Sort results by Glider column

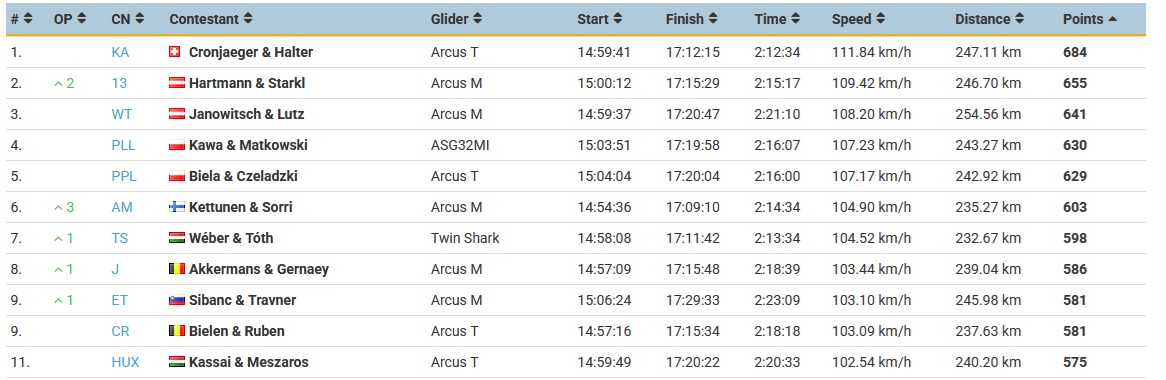pyautogui.click(x=457, y=19)
